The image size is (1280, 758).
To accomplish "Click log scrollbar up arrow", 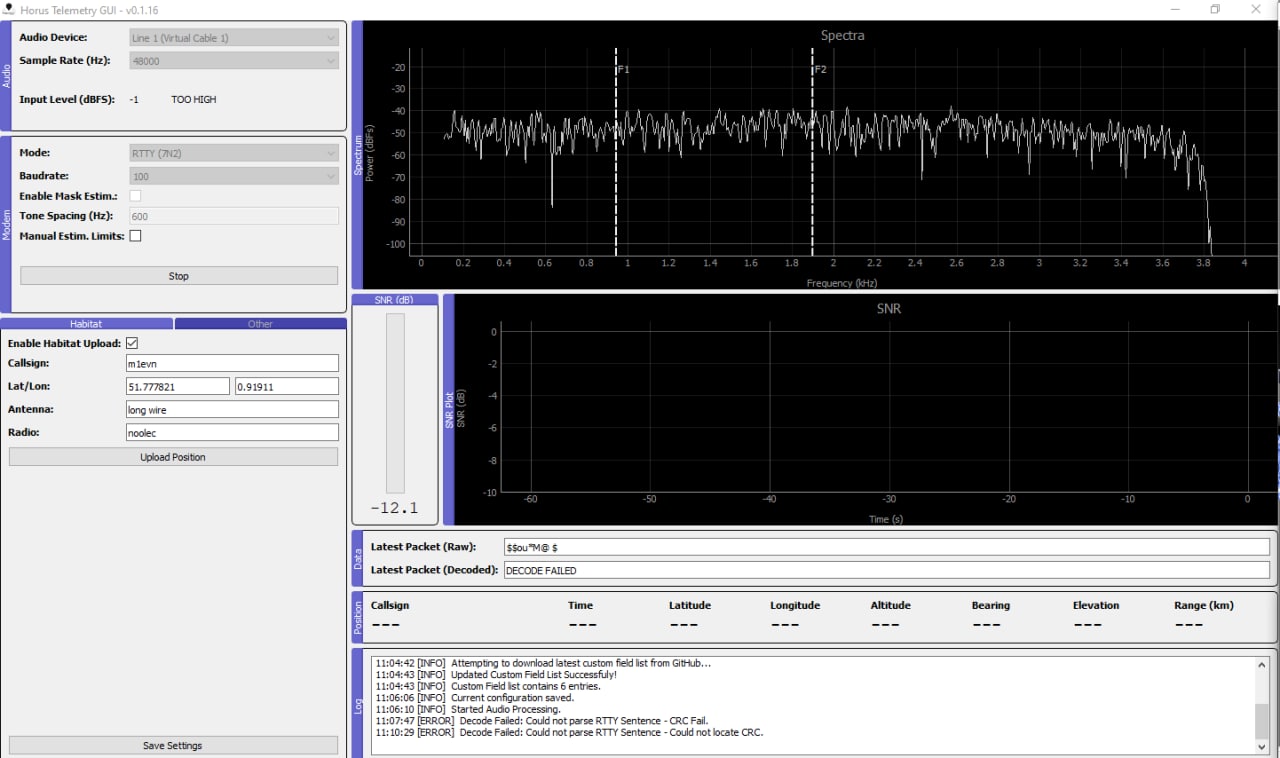I will pos(1263,663).
